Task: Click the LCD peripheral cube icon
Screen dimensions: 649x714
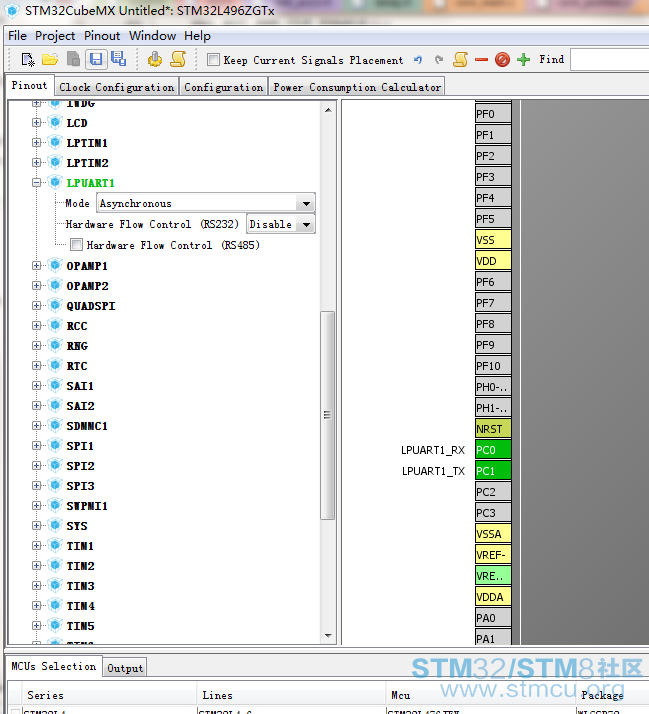Action: tap(55, 122)
